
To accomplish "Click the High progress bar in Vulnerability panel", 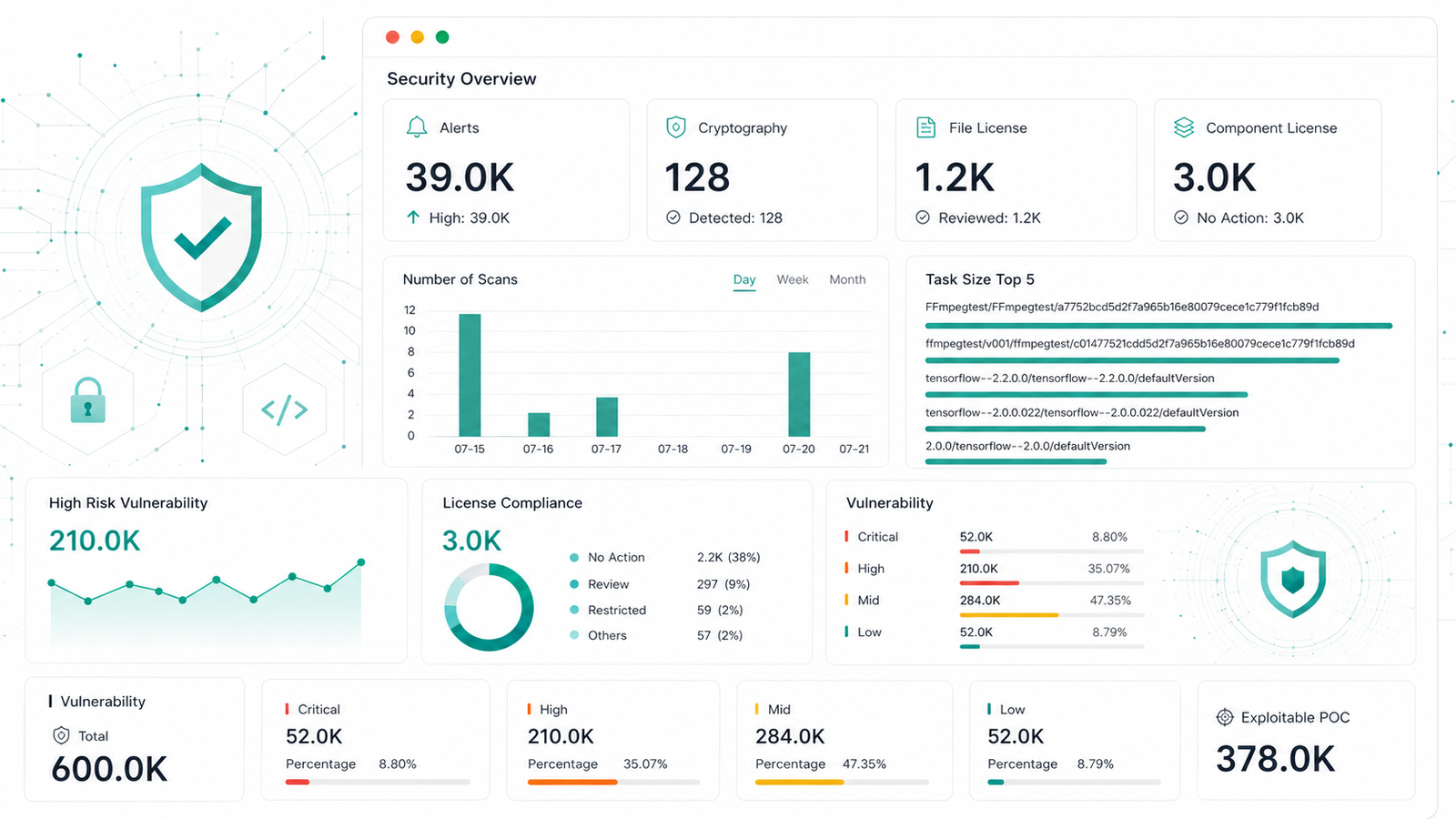I will [x=1051, y=583].
